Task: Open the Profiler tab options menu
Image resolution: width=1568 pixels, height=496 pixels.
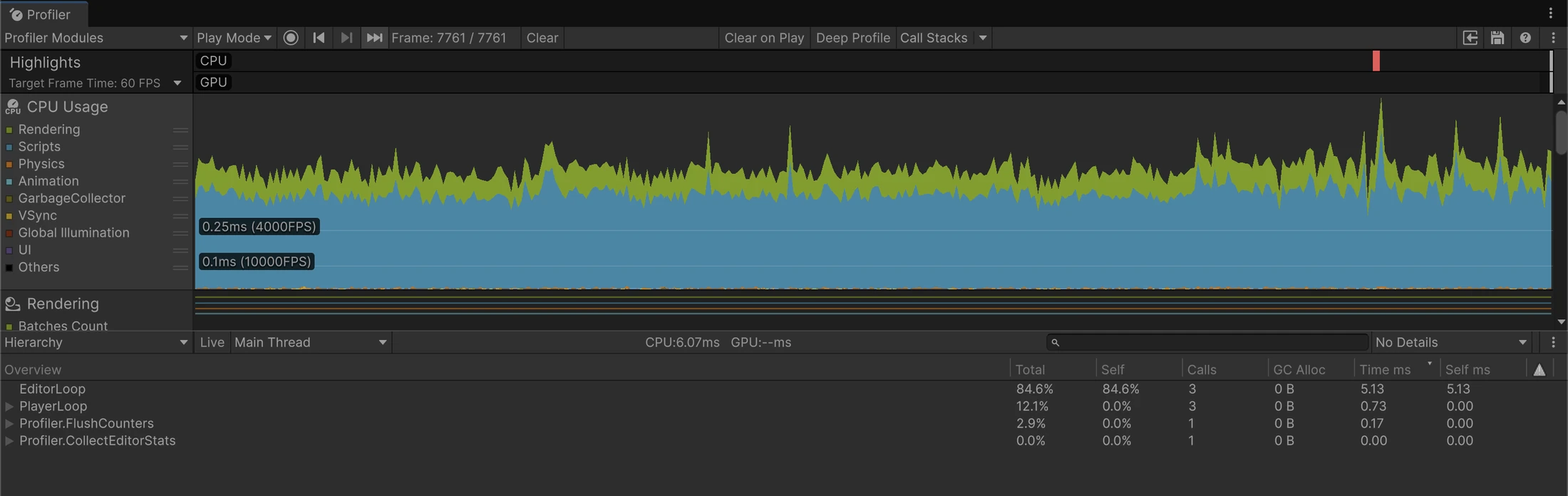Action: click(1550, 13)
